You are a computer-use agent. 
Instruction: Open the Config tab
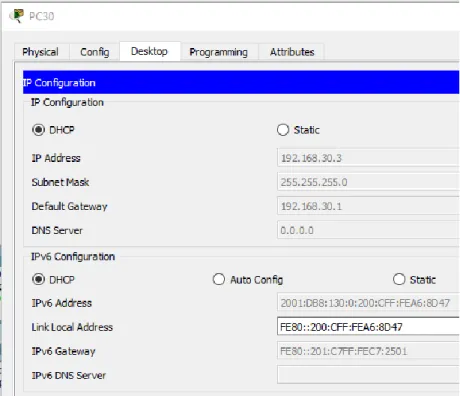pyautogui.click(x=95, y=52)
